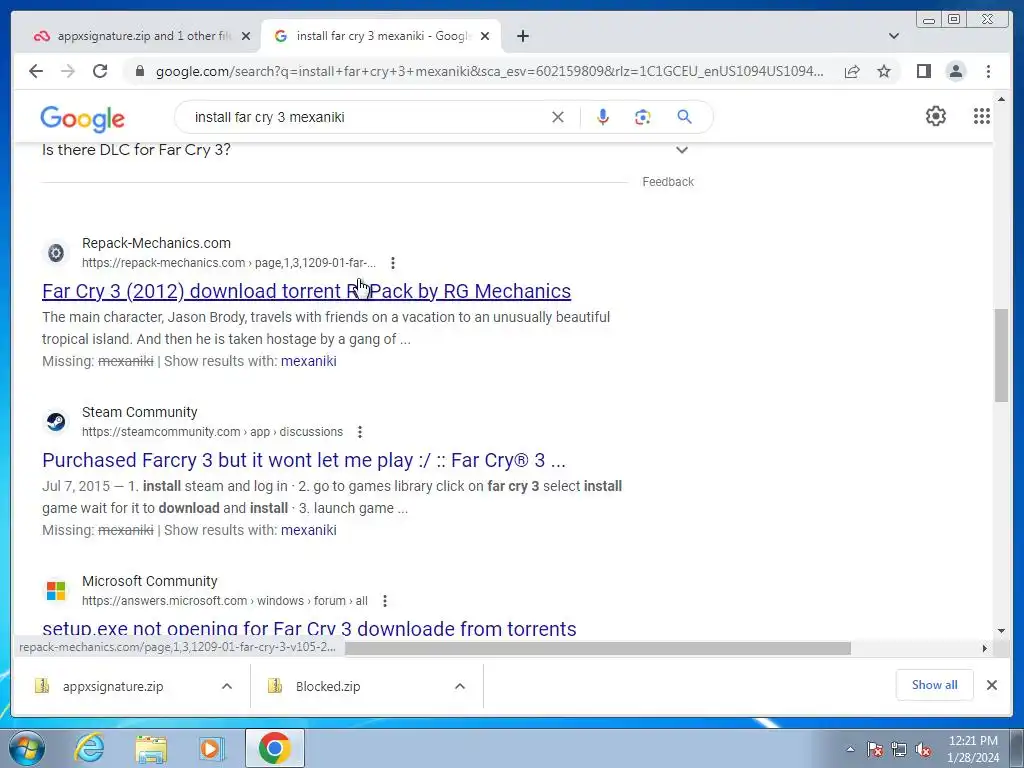Show hidden system tray icons

(850, 750)
